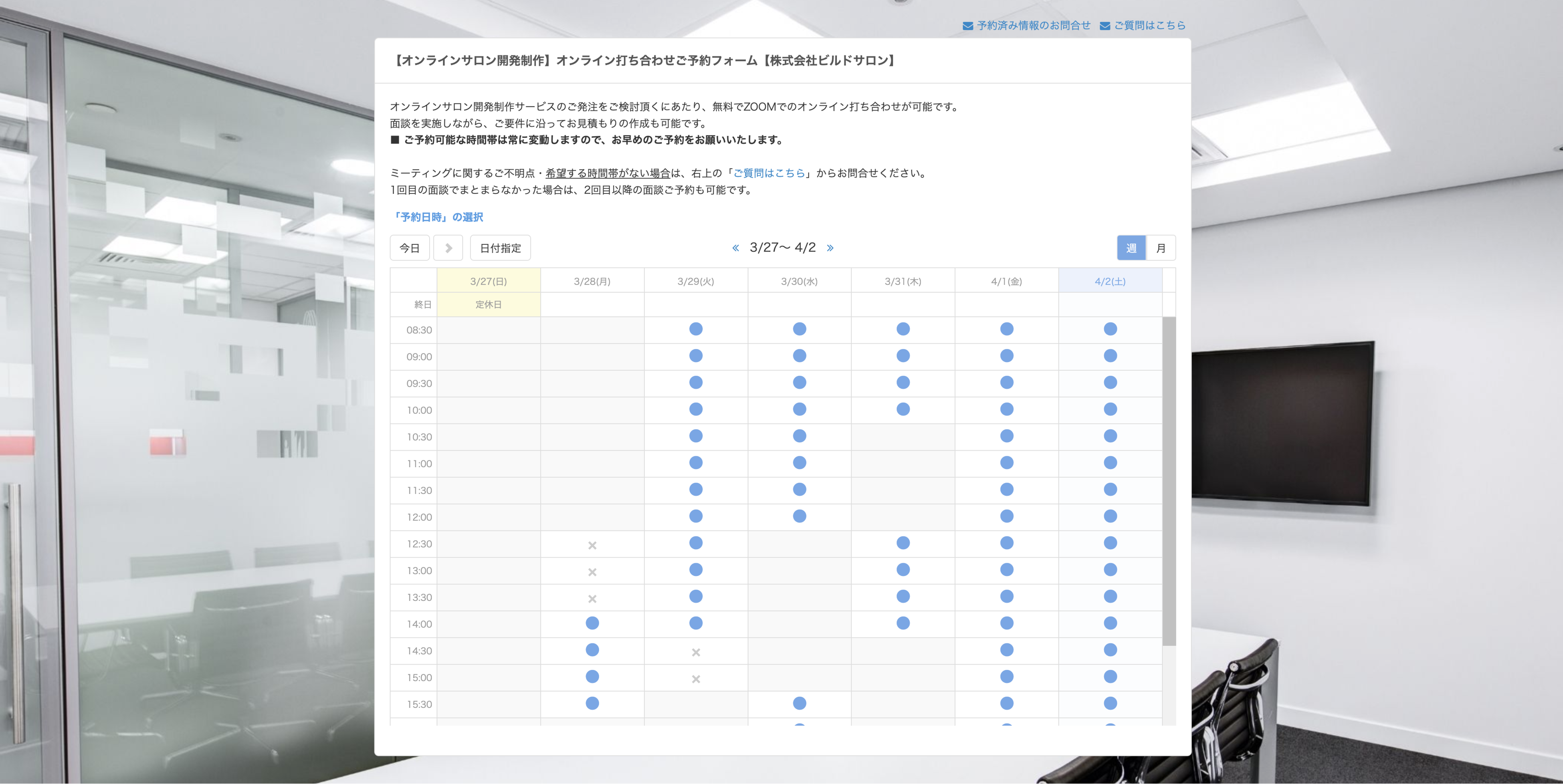Screen dimensions: 1563x784
Task: Switch to 月 (month) view
Action: pyautogui.click(x=1161, y=248)
